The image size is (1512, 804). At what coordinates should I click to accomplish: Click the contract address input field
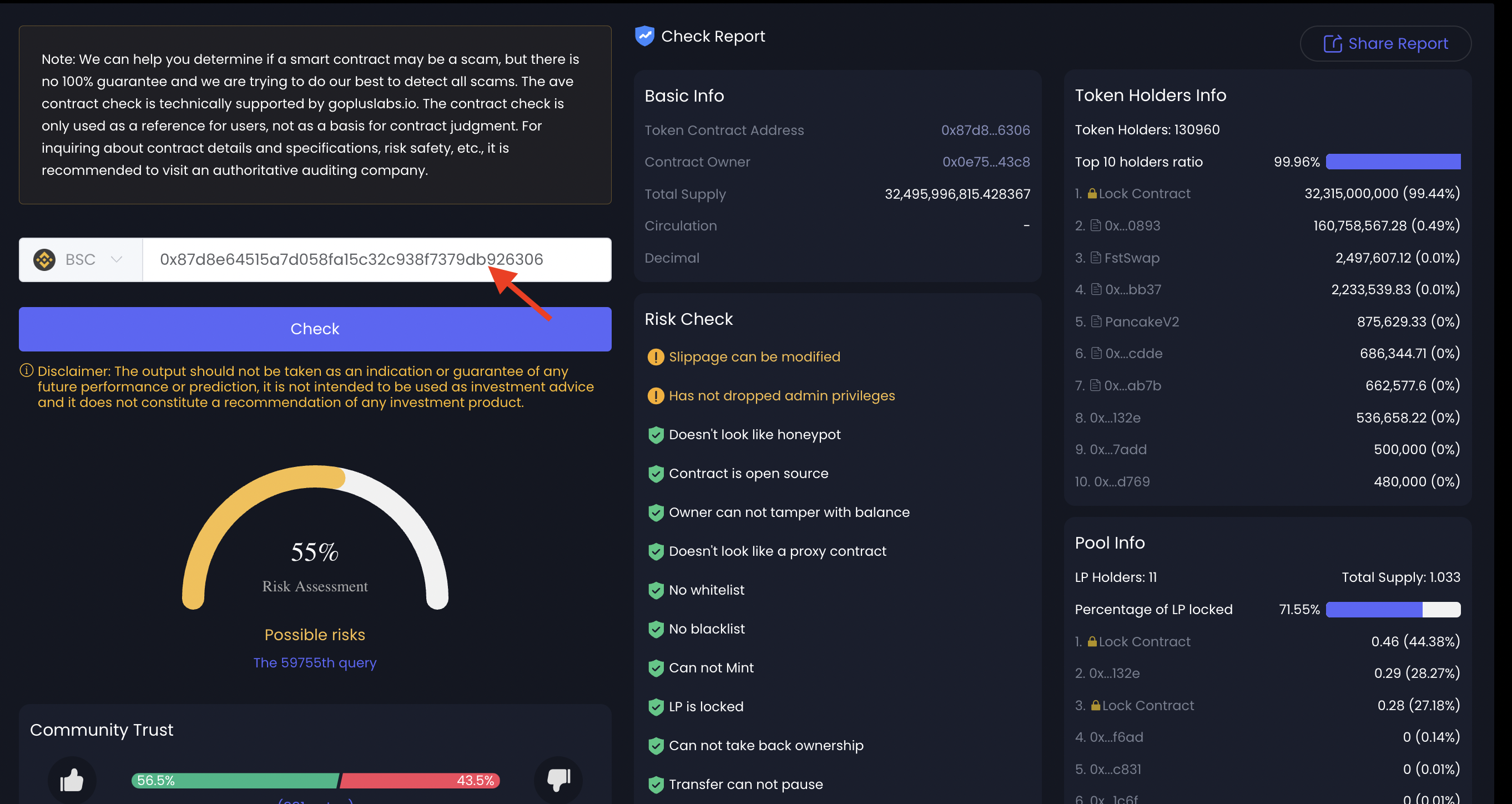pyautogui.click(x=376, y=260)
